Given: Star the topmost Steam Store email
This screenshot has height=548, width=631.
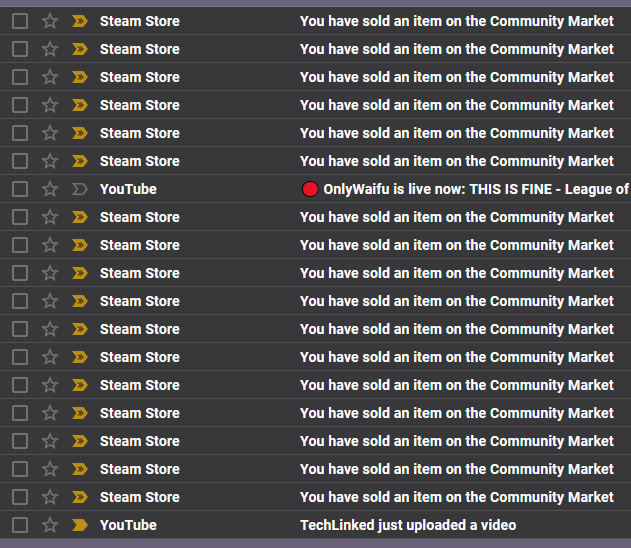Looking at the screenshot, I should click(49, 21).
